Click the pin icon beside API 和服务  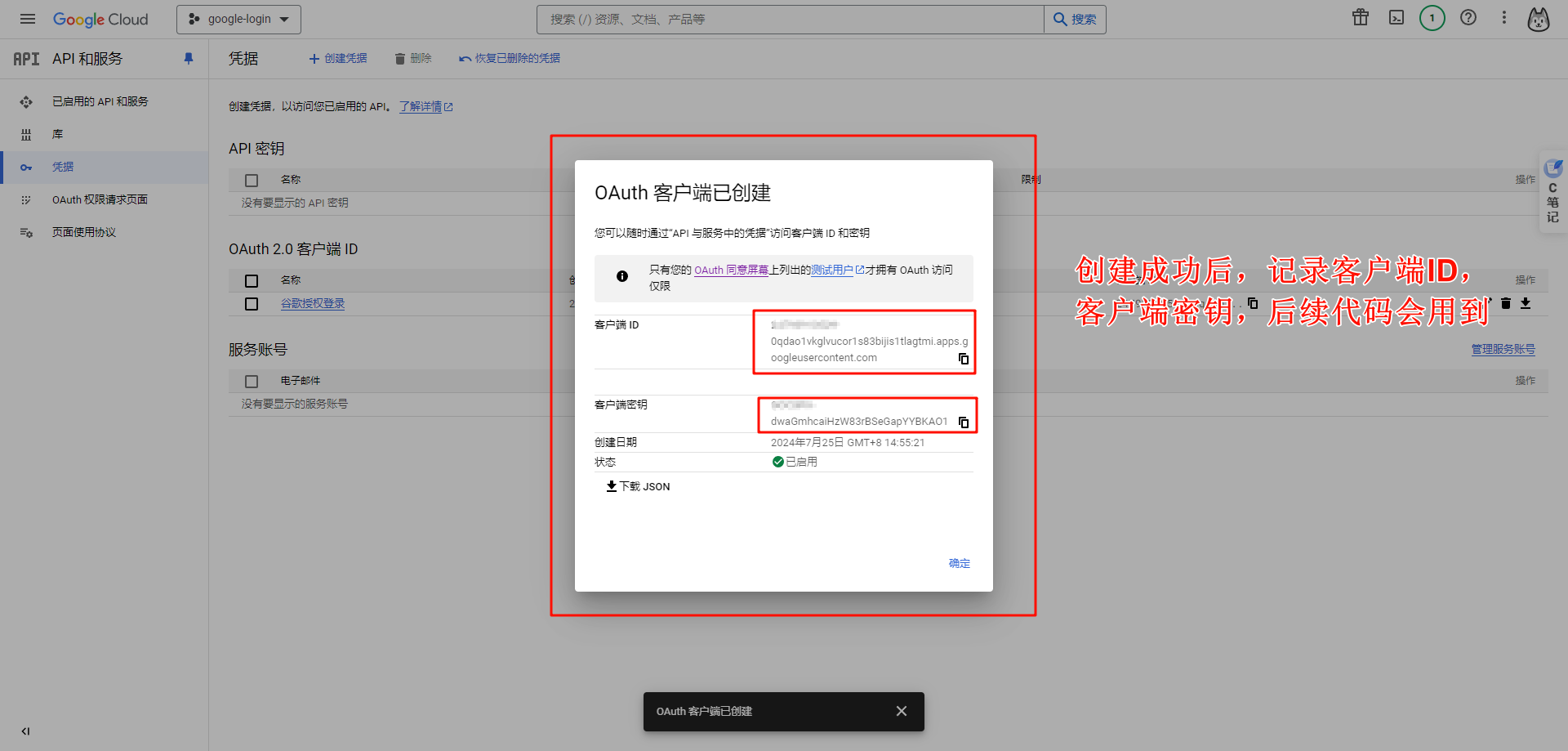pos(189,59)
